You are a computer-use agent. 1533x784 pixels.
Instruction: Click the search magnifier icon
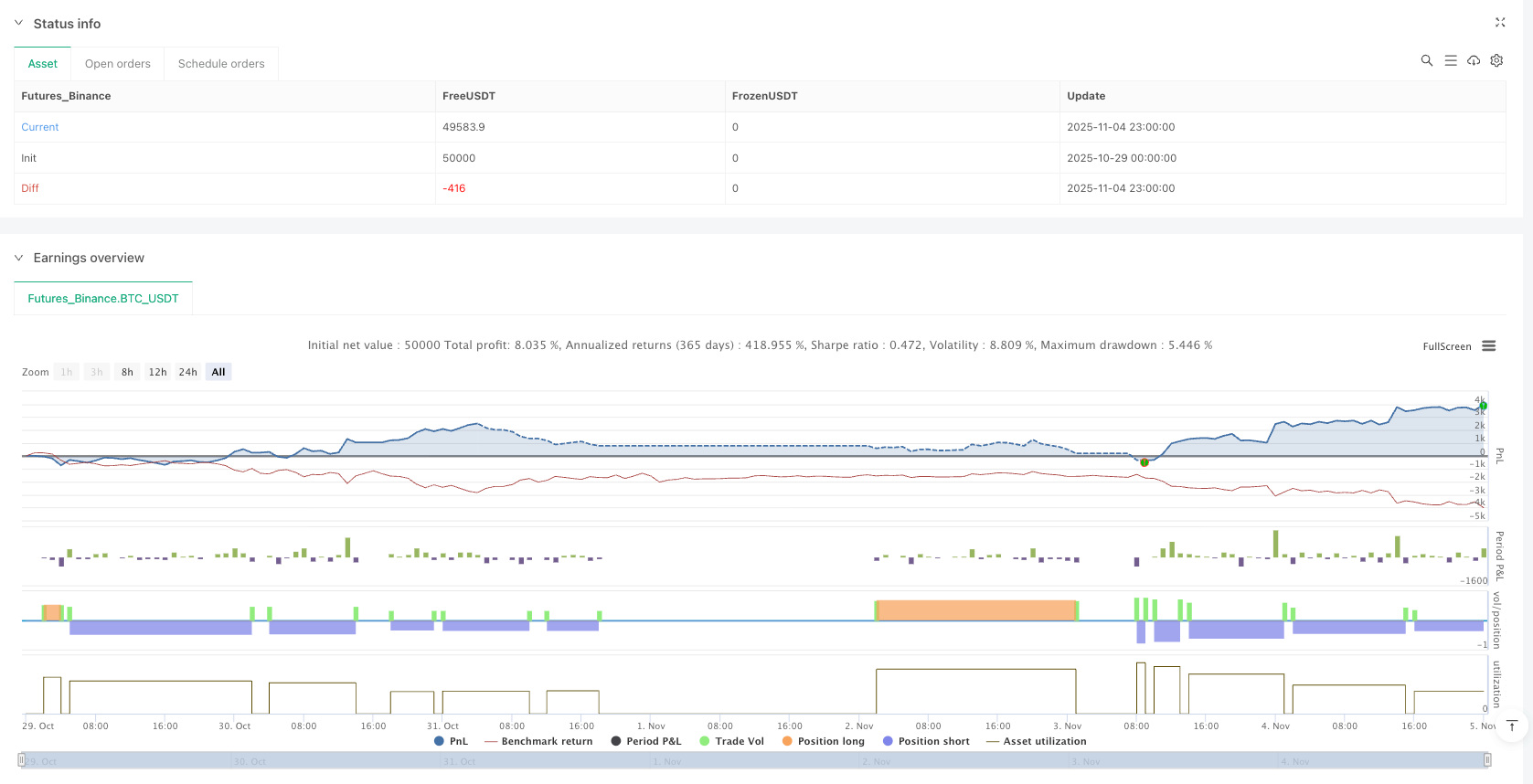click(1426, 60)
